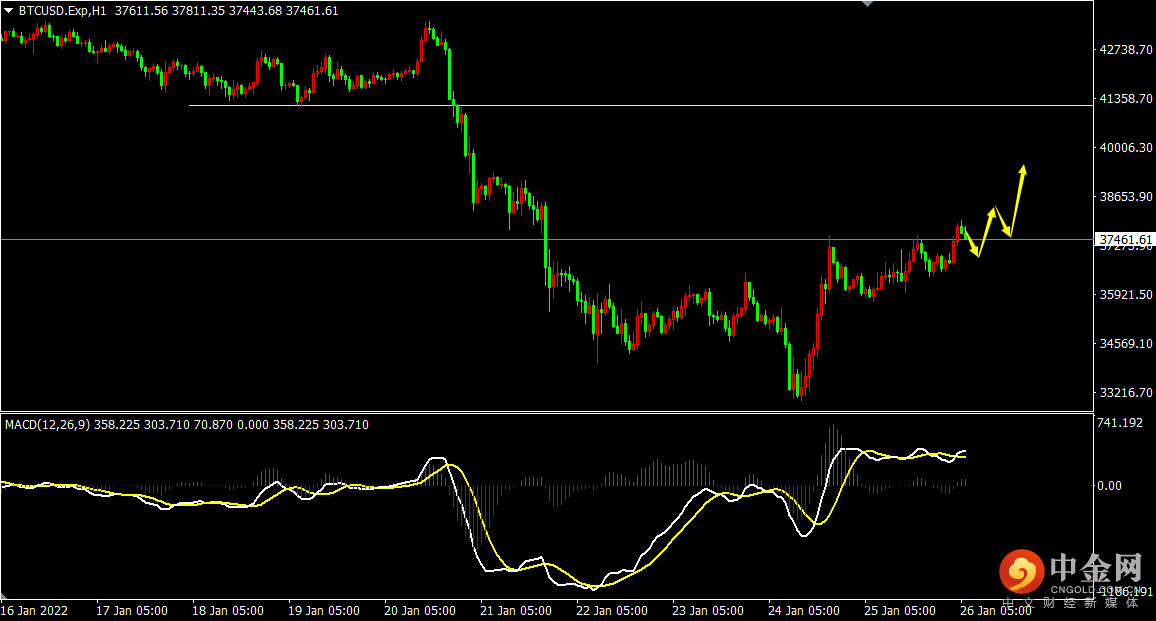
Task: Click the close value 37461.61 in the header
Action: pyautogui.click(x=312, y=11)
